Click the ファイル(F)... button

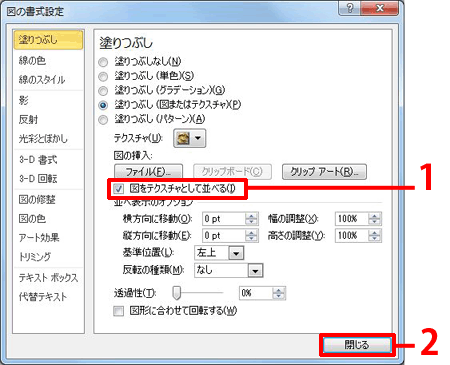(148, 172)
